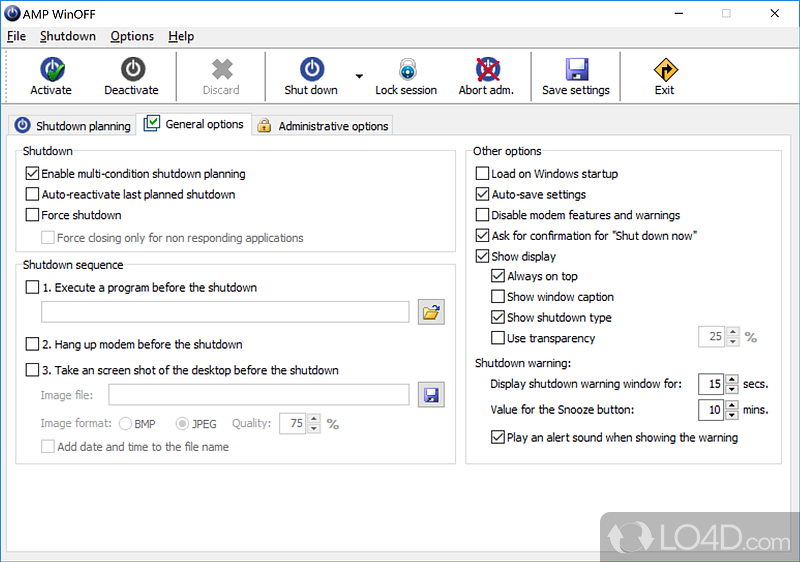Expand the Shut down dropdown arrow

point(358,76)
